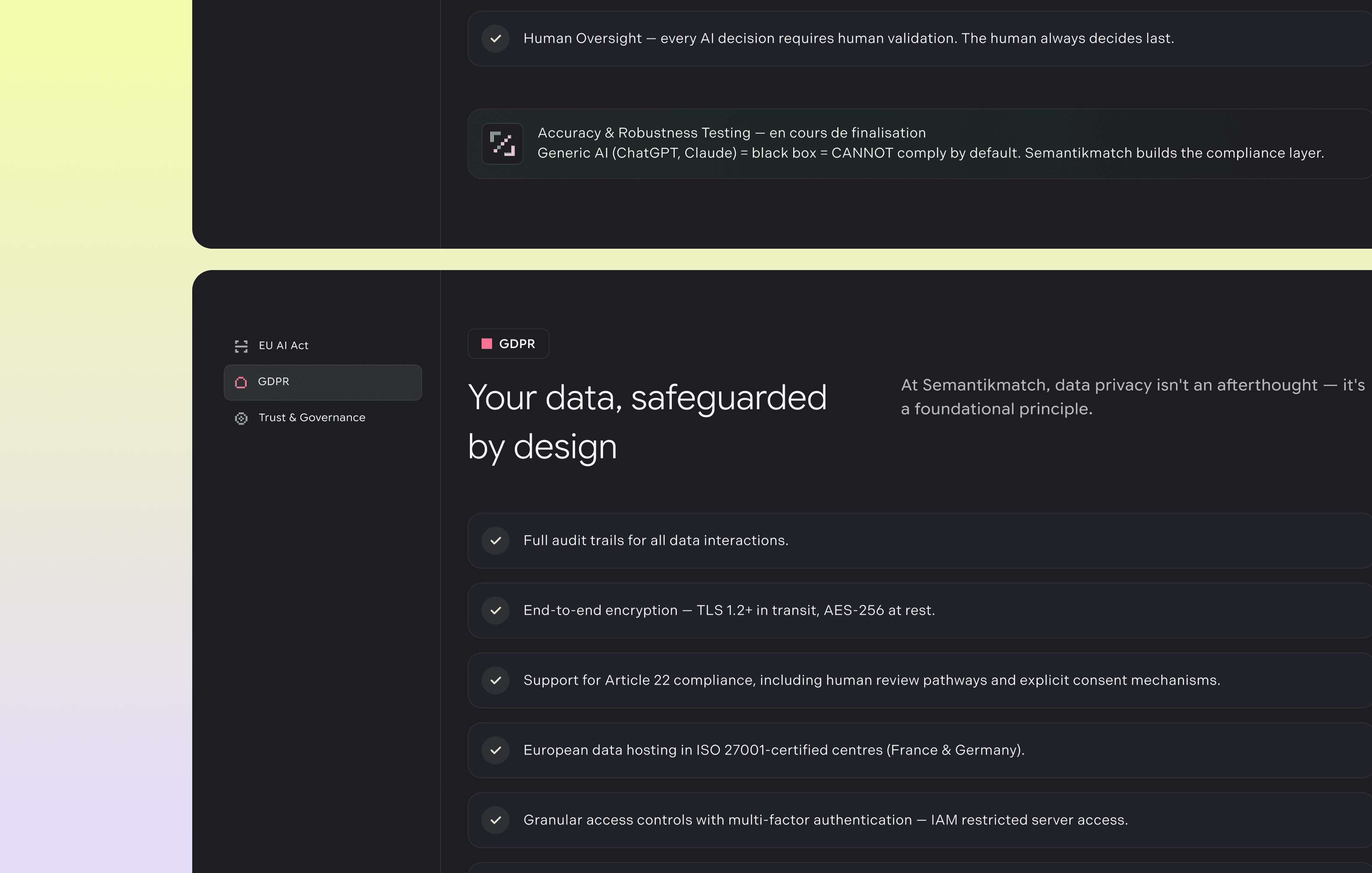Image resolution: width=1372 pixels, height=873 pixels.
Task: Click the checkmark beside Article 22 compliance
Action: [495, 680]
